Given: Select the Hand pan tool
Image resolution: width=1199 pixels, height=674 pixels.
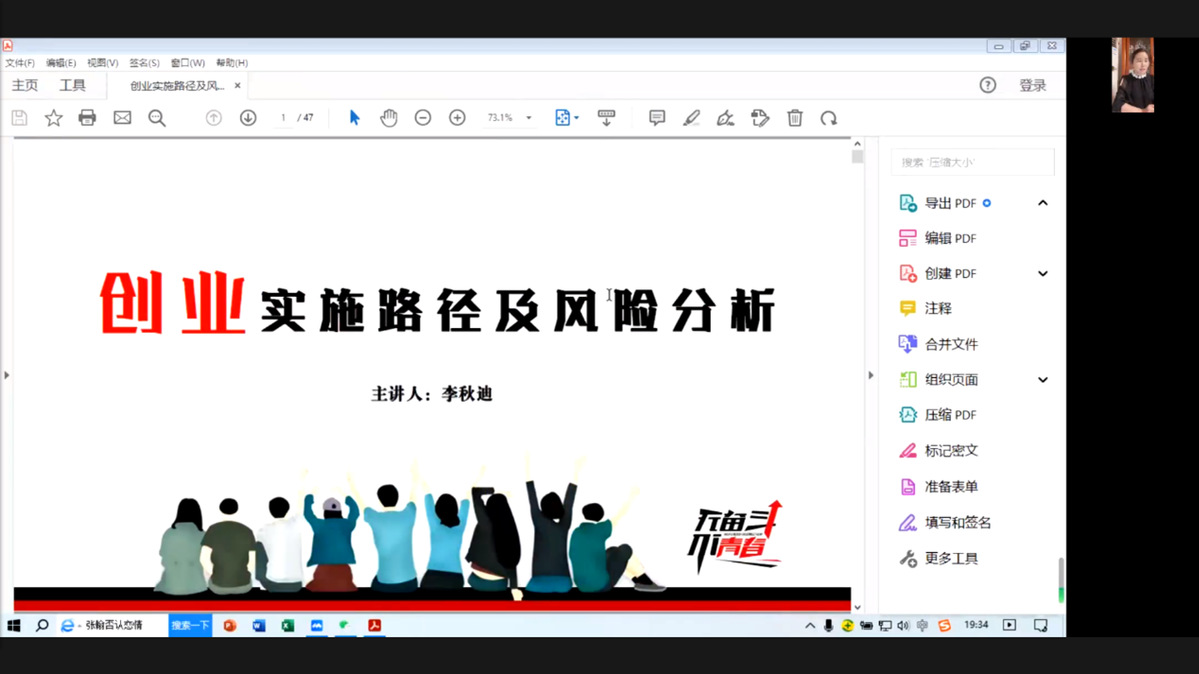Looking at the screenshot, I should (389, 118).
